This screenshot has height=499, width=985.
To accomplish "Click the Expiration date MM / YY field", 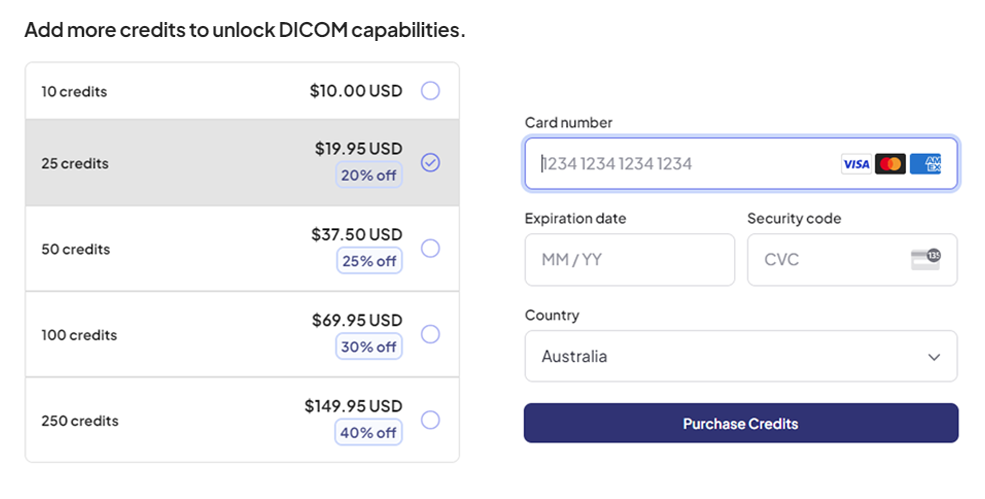I will pyautogui.click(x=630, y=260).
